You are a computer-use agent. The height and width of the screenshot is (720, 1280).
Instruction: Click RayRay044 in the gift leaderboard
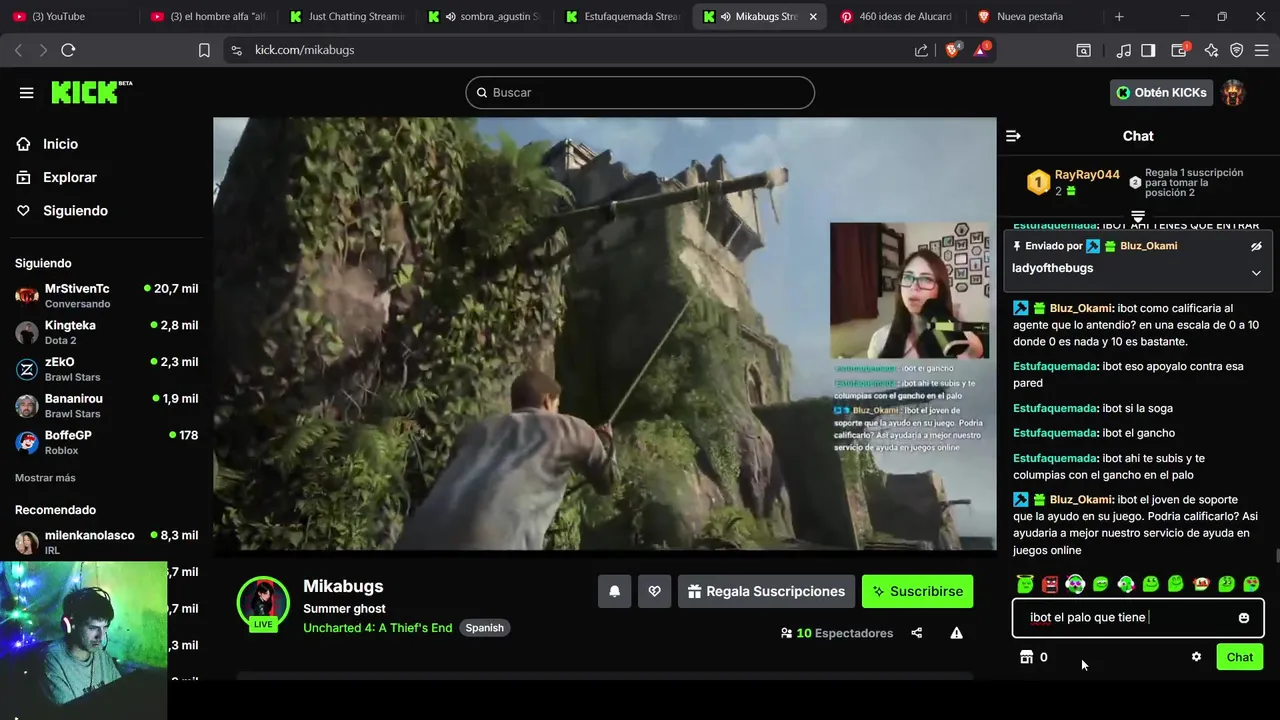[1087, 175]
